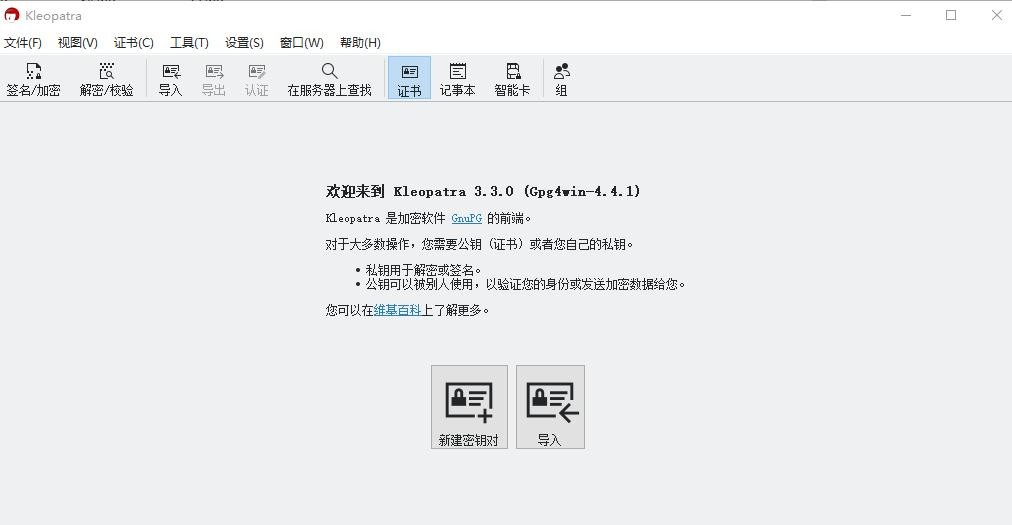Screen dimensions: 1012x525
Task: Open the 智能卡 smartcard view
Action: point(512,79)
